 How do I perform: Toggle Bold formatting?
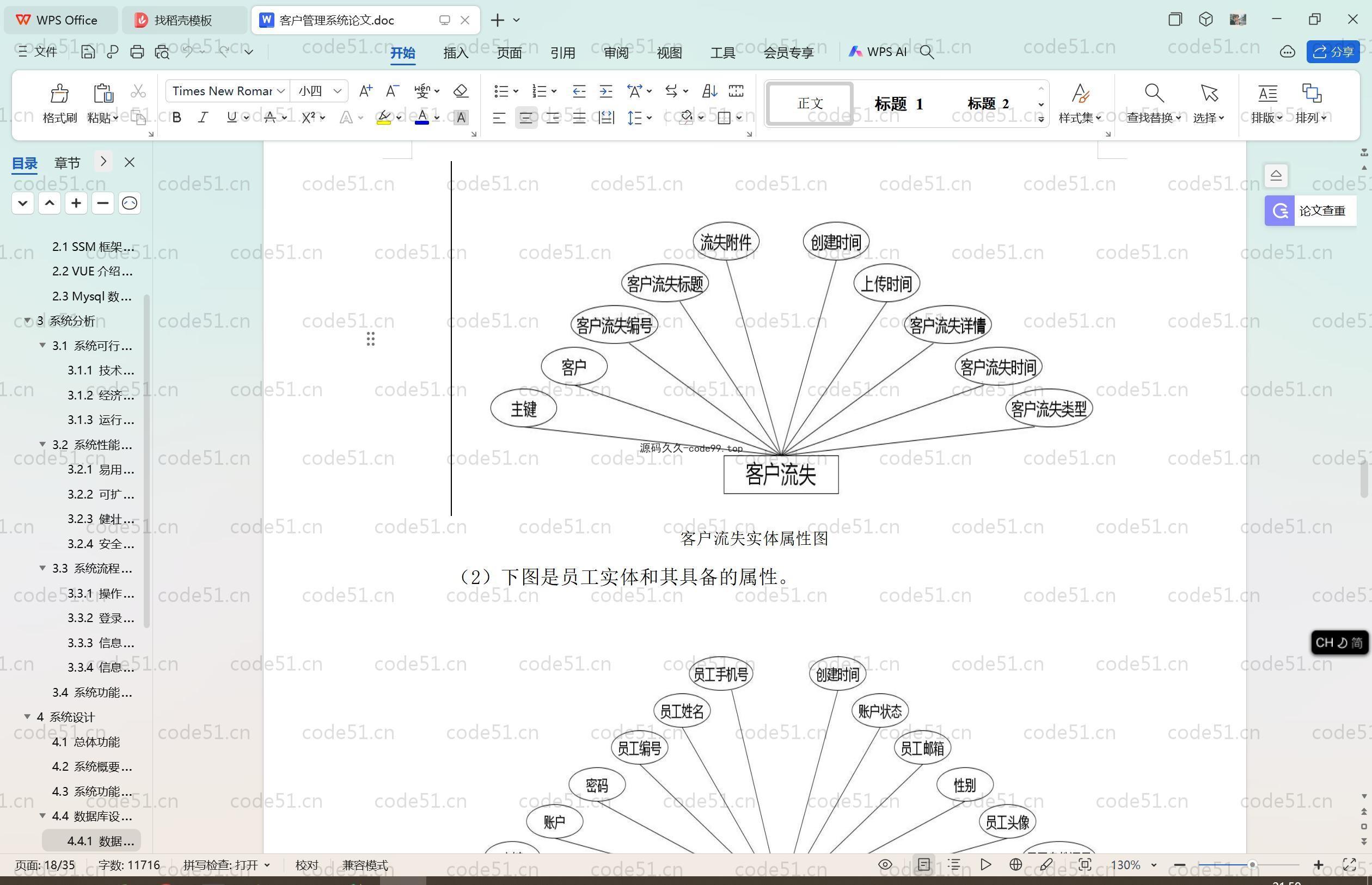pyautogui.click(x=177, y=117)
